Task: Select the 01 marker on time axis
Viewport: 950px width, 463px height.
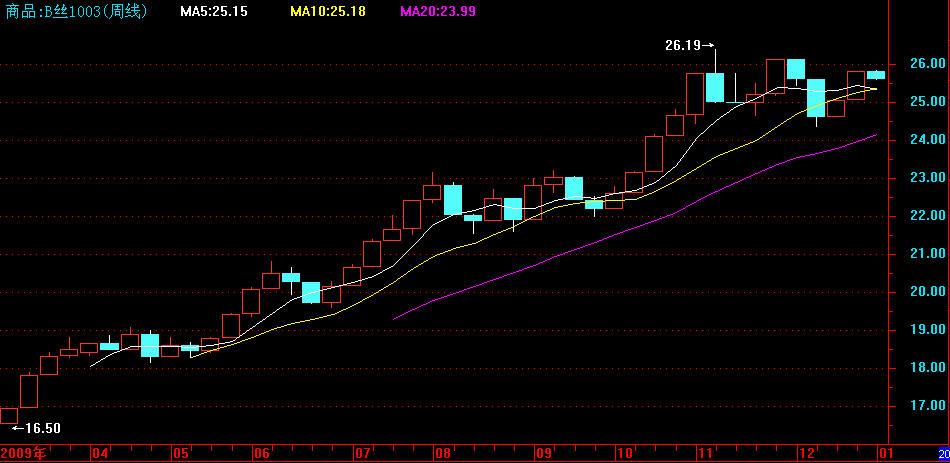Action: (x=883, y=453)
